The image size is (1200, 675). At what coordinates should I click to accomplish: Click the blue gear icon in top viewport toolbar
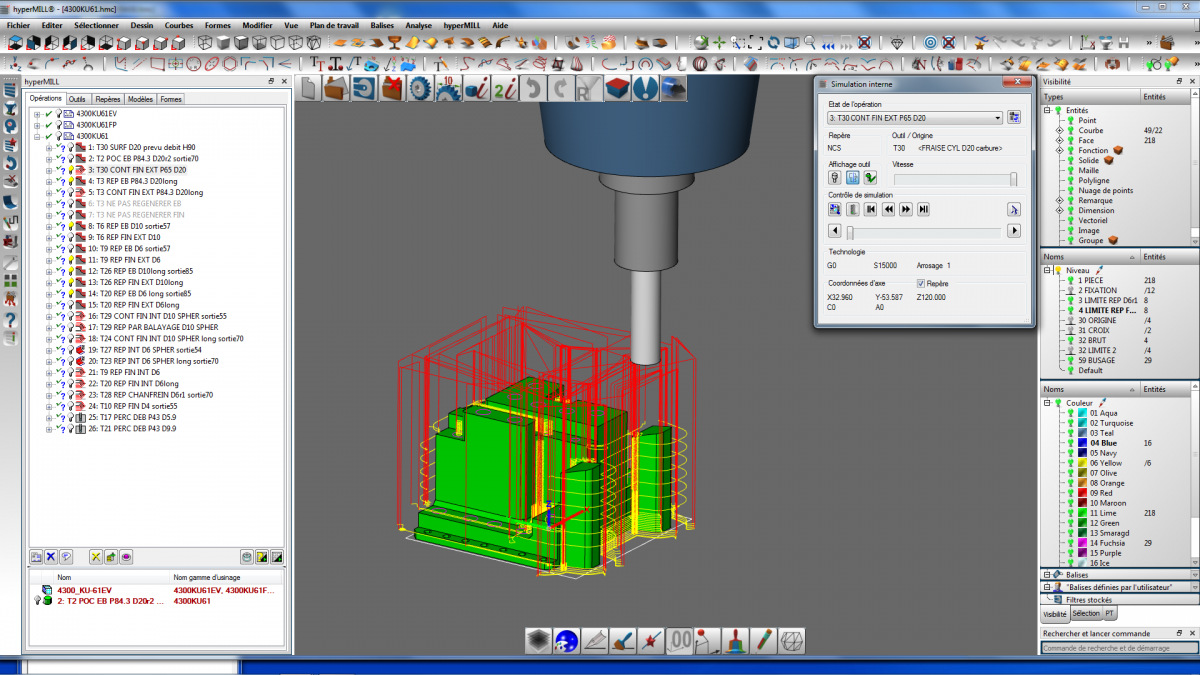click(x=420, y=88)
